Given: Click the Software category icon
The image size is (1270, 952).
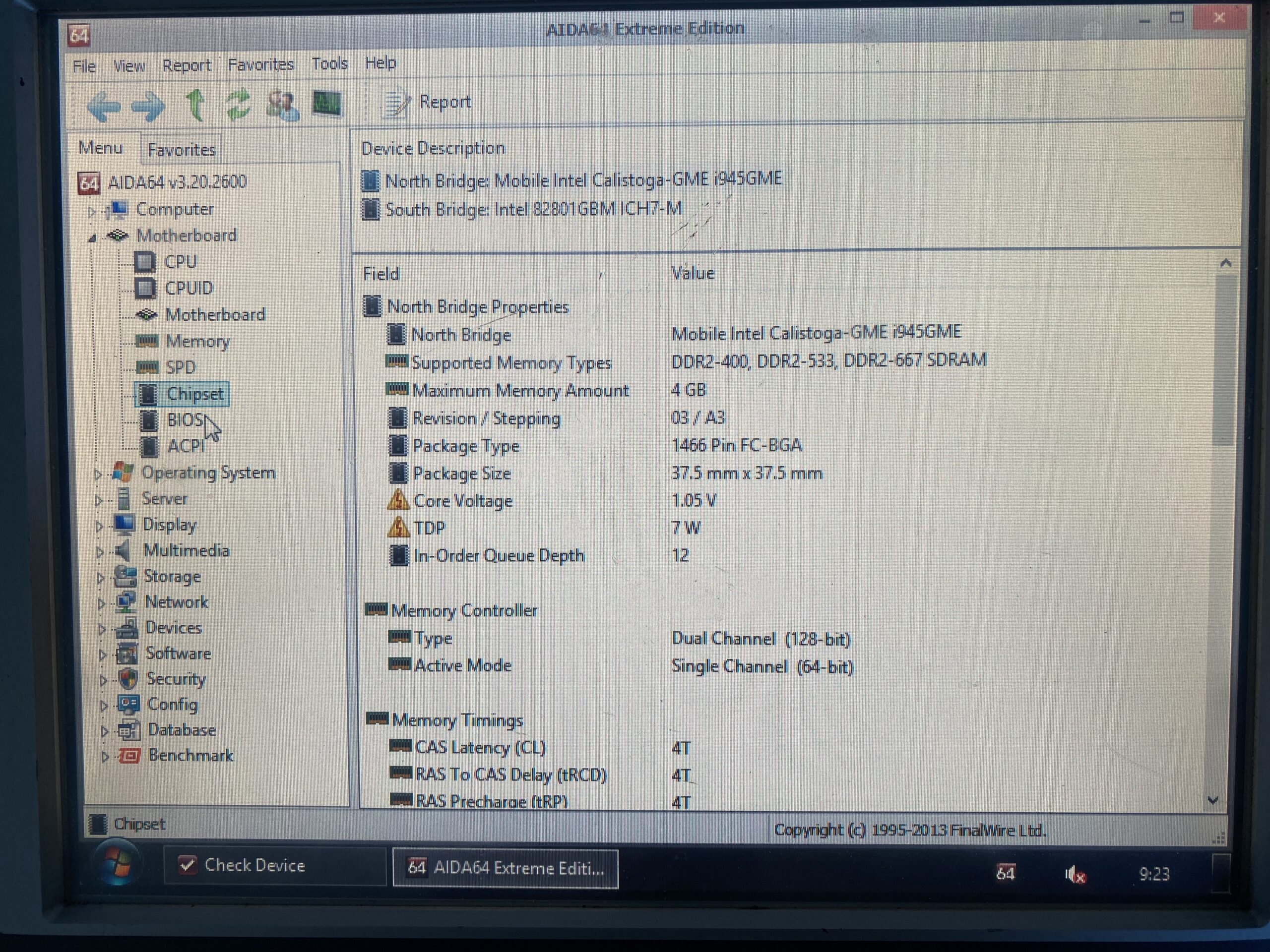Looking at the screenshot, I should 127,654.
